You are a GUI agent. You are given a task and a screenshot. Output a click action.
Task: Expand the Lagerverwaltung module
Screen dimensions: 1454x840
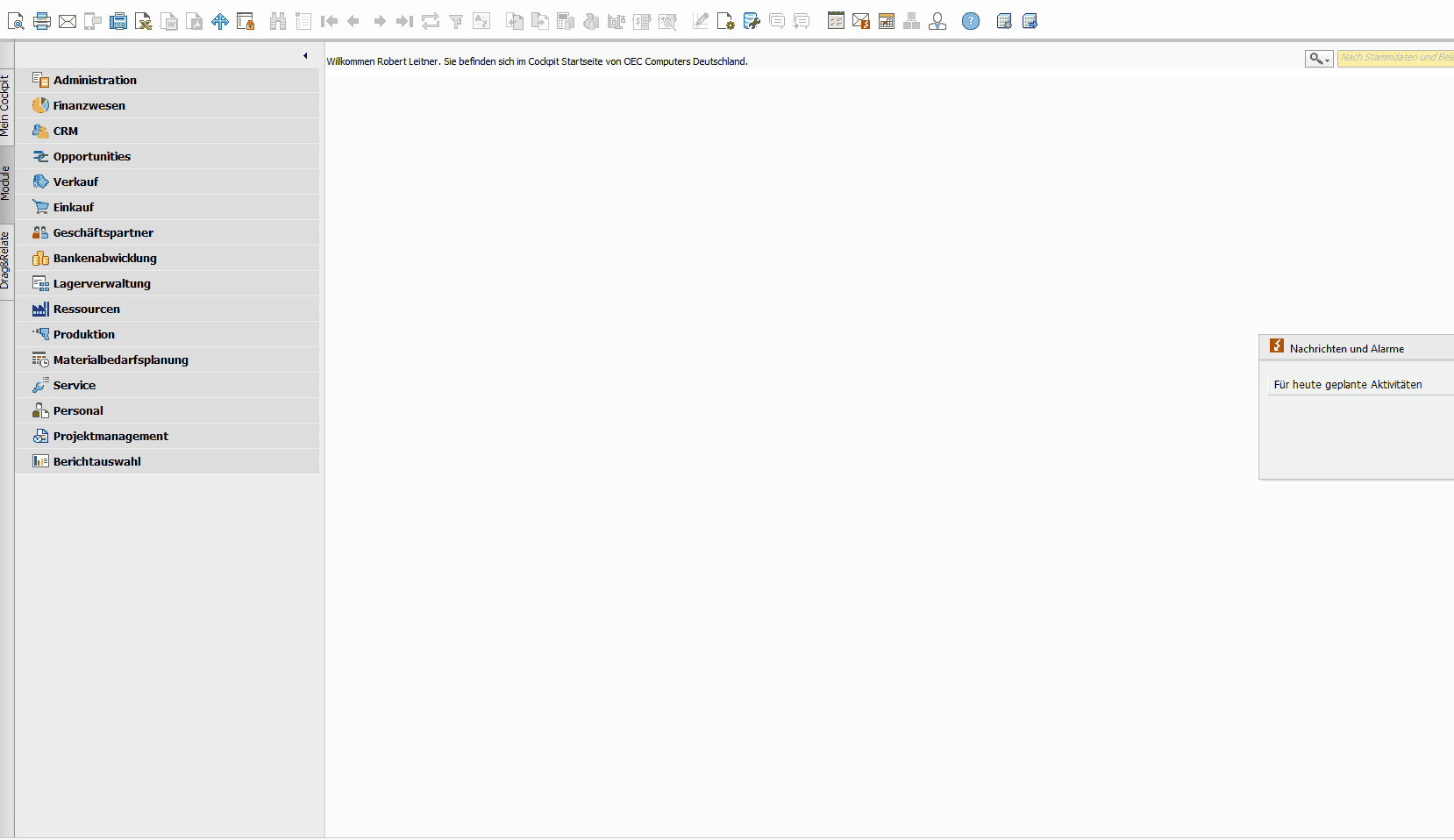[102, 283]
